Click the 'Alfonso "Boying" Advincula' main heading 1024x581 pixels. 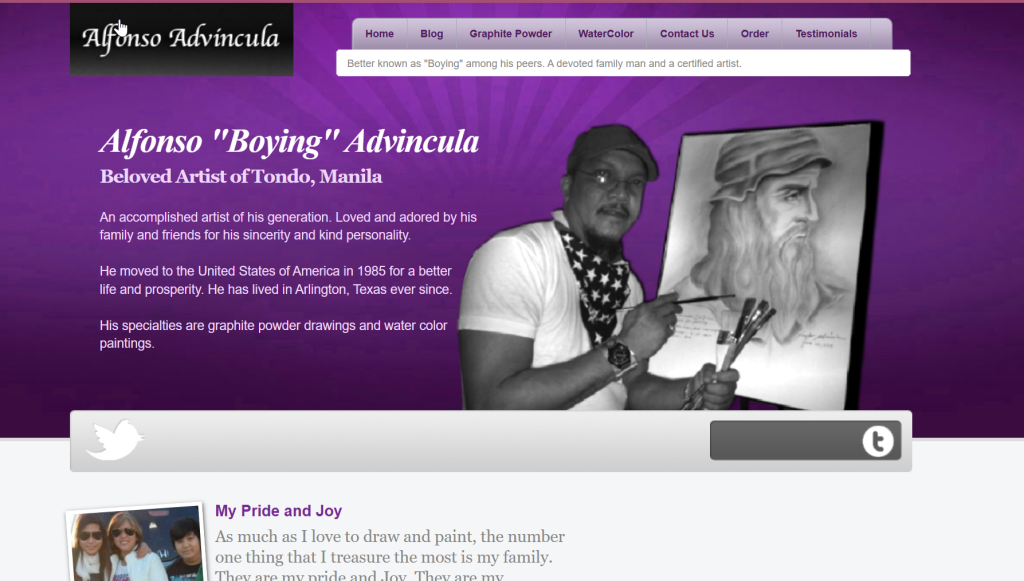tap(289, 142)
